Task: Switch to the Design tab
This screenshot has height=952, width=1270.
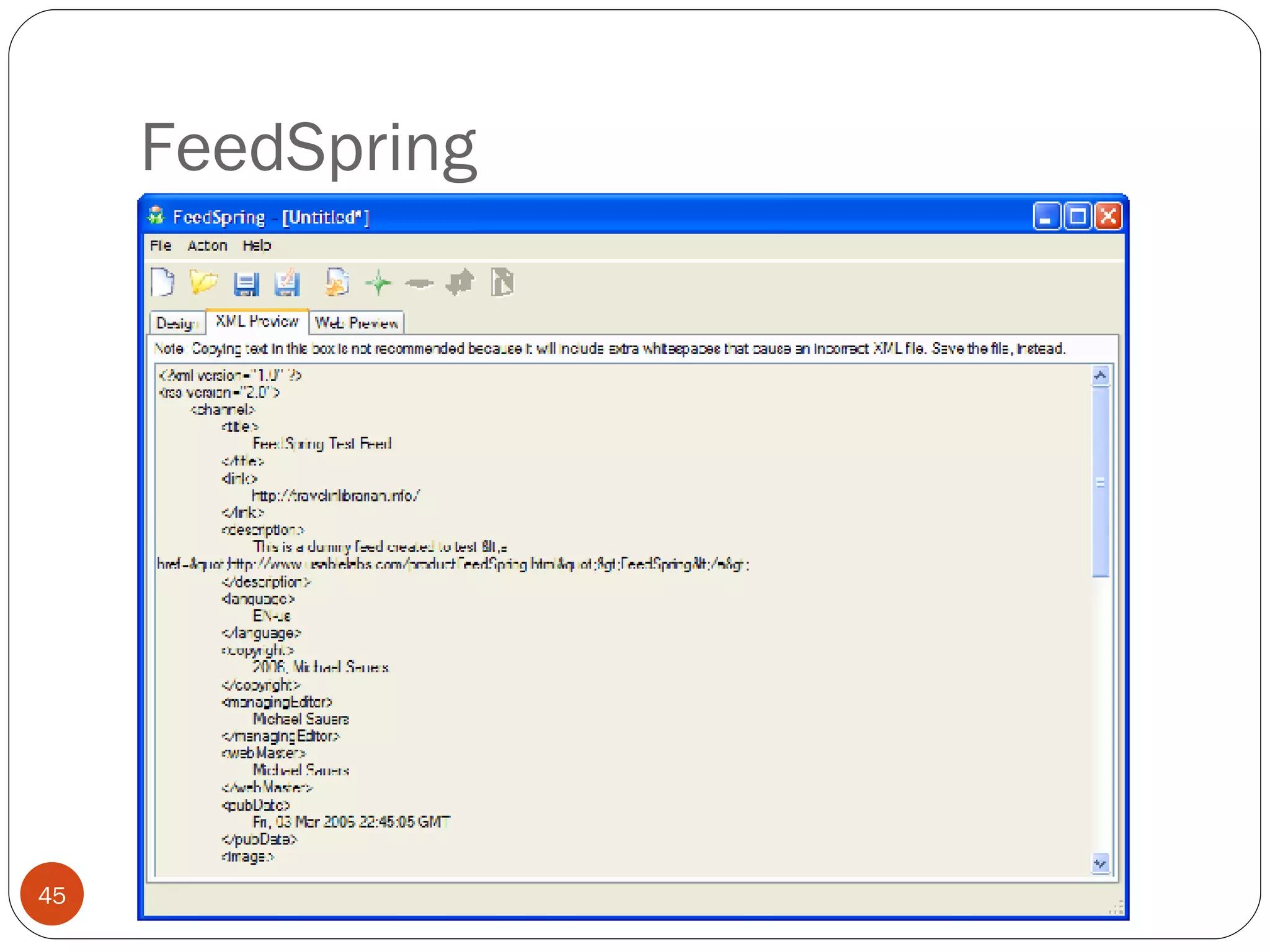Action: click(177, 323)
